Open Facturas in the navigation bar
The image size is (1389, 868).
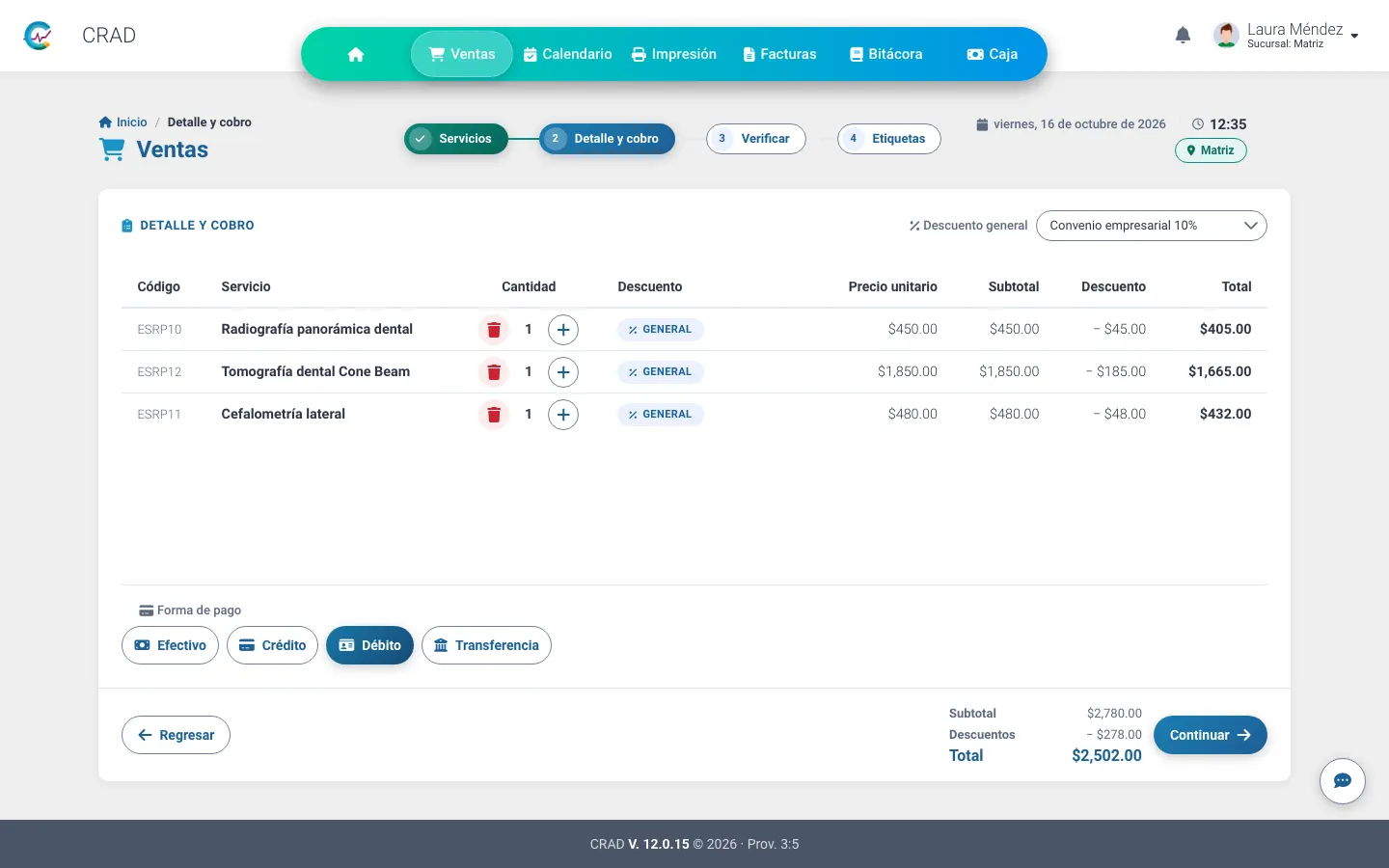[779, 54]
